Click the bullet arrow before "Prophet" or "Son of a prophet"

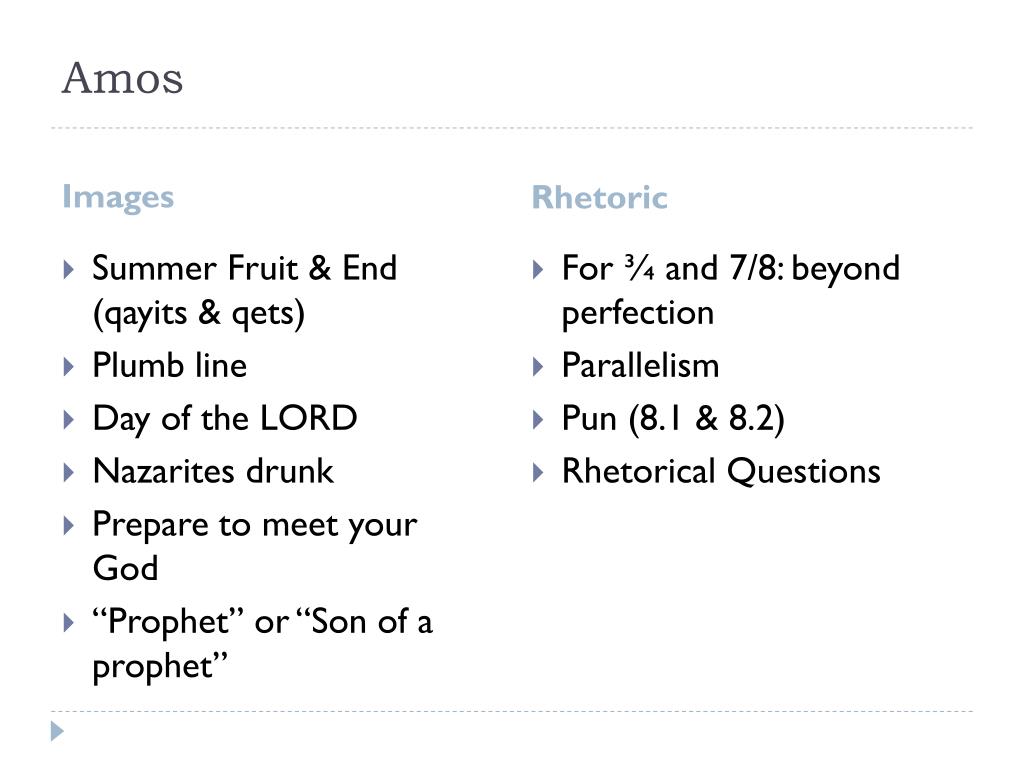(x=69, y=622)
